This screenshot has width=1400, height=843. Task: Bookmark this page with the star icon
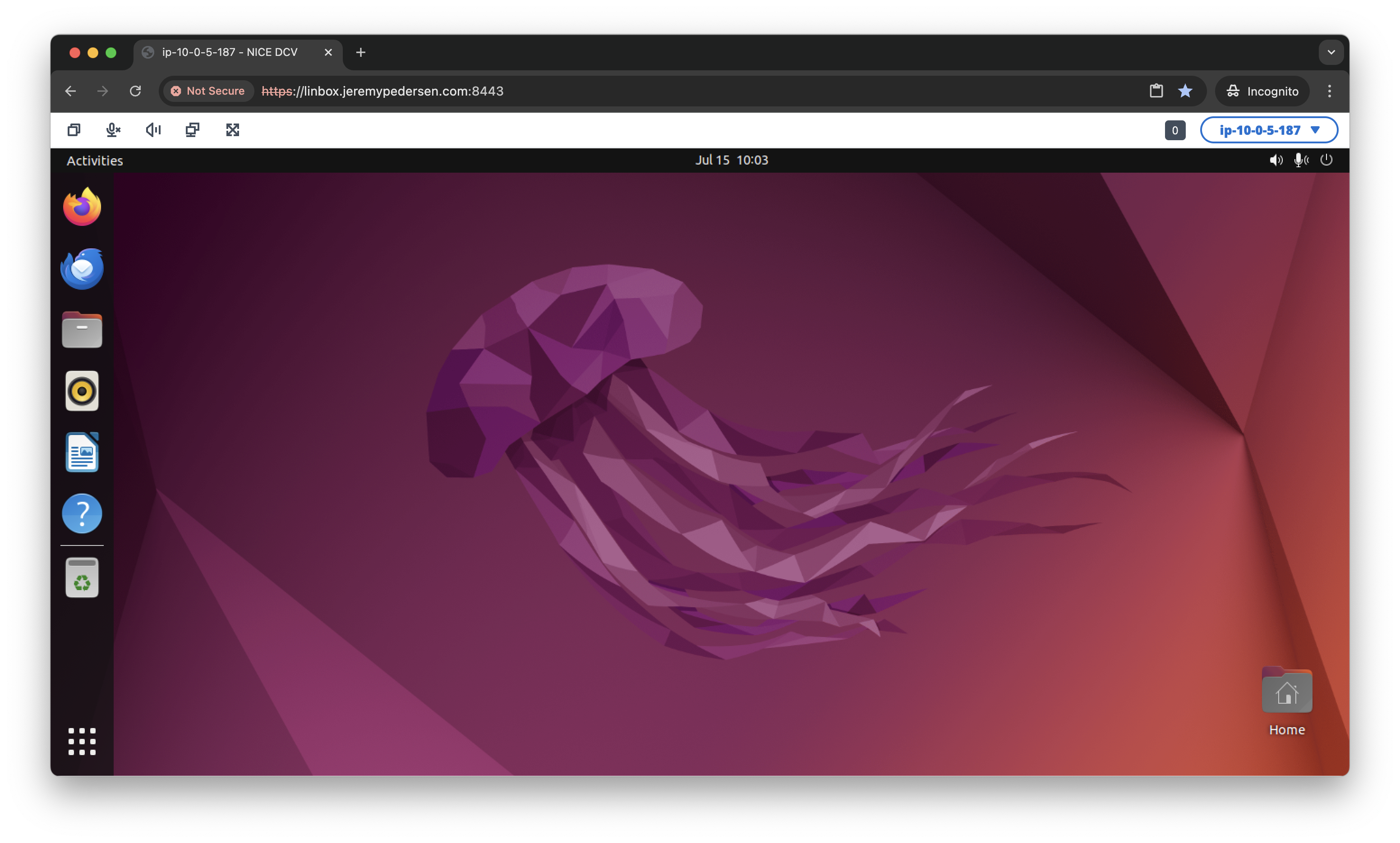coord(1185,91)
